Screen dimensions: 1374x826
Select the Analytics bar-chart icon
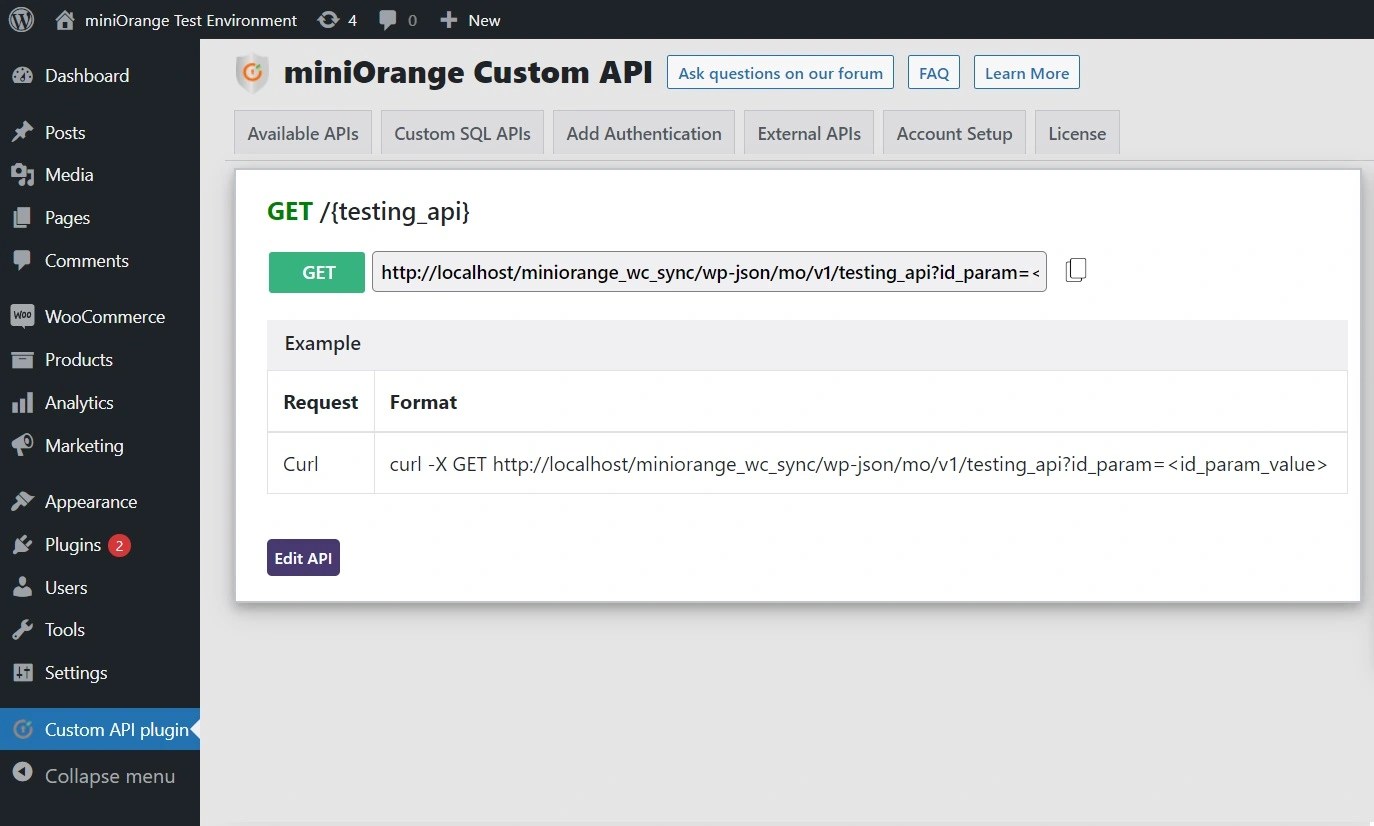click(24, 402)
